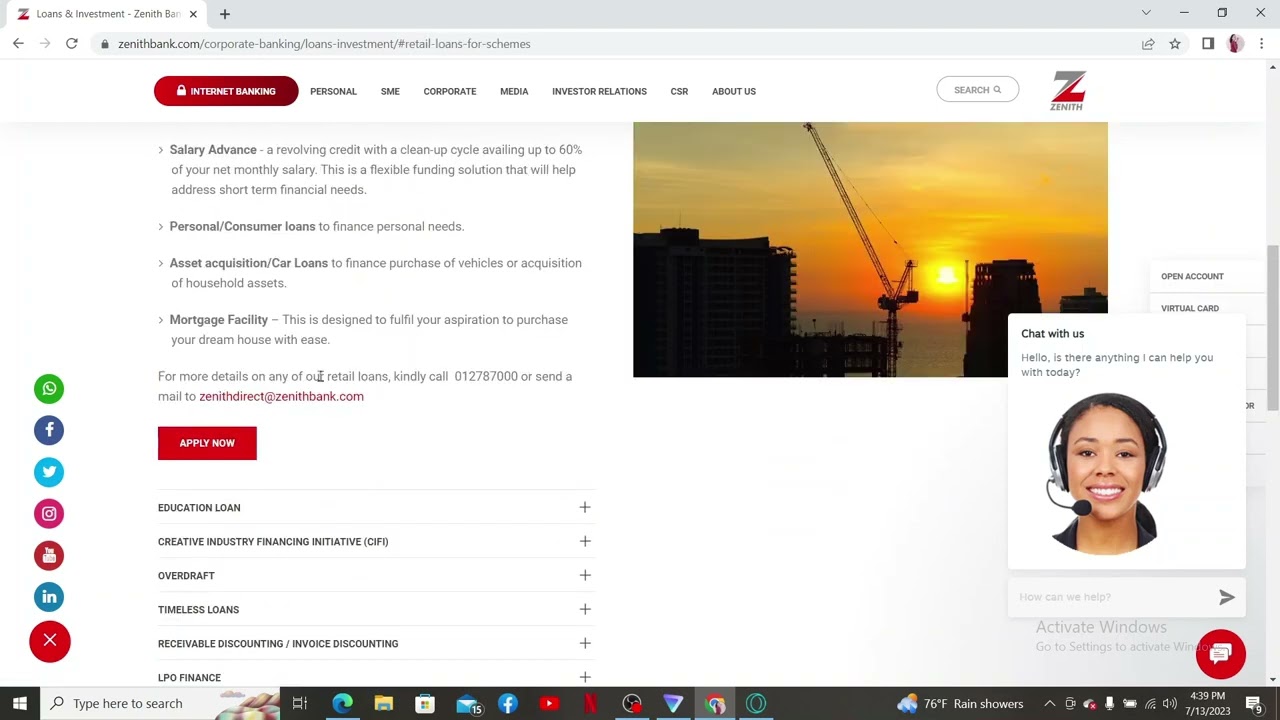This screenshot has height=720, width=1280.
Task: Close the social icons with red X button
Action: tap(50, 641)
